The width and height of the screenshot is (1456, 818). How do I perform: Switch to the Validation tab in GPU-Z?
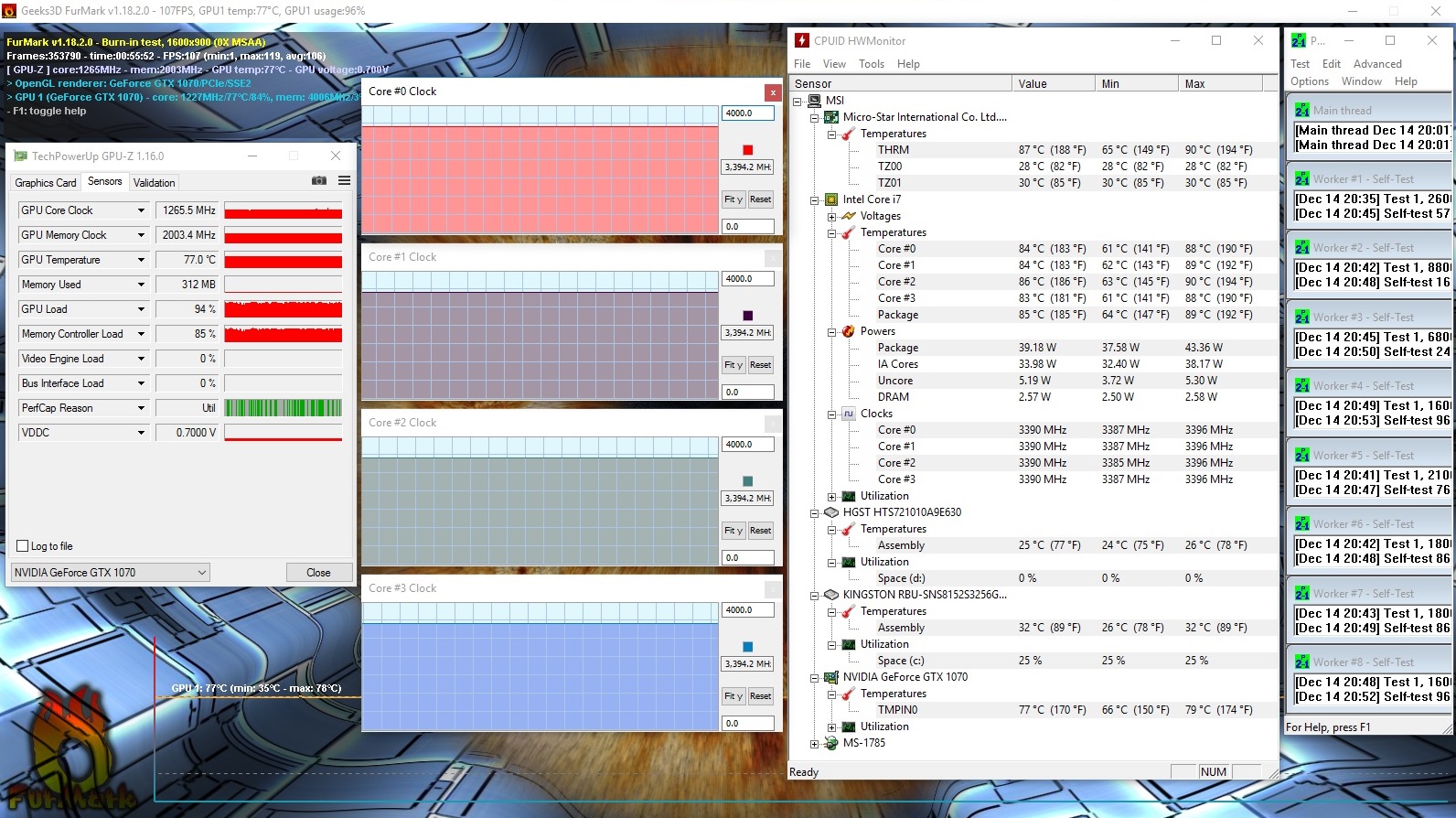[x=154, y=183]
